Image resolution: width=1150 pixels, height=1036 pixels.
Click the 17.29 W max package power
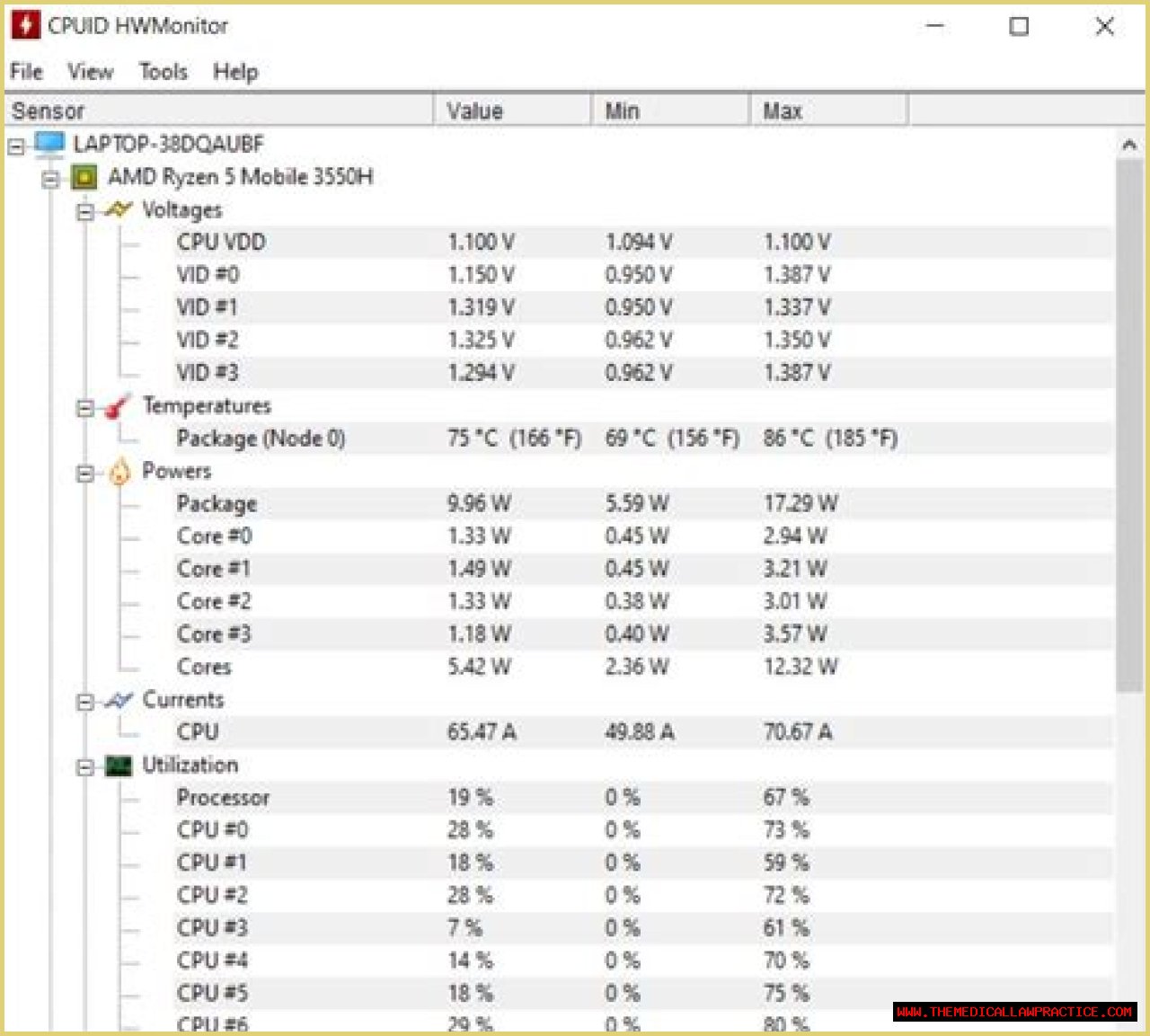coord(801,504)
